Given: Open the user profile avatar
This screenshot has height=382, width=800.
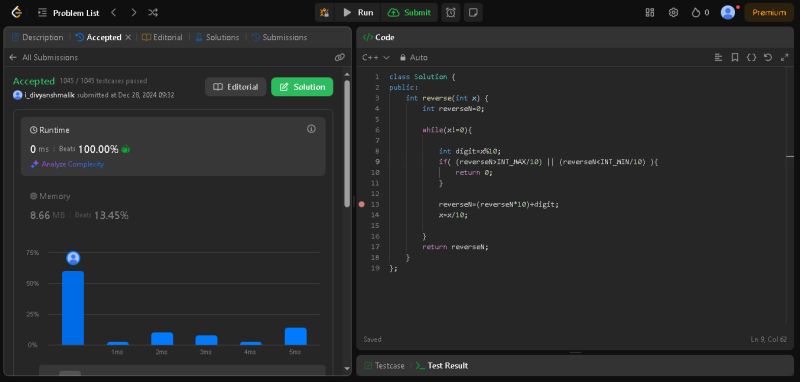Looking at the screenshot, I should coord(728,13).
